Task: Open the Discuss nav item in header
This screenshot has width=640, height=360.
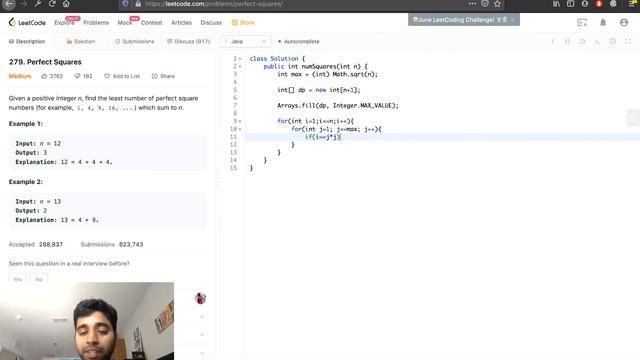Action: point(211,23)
